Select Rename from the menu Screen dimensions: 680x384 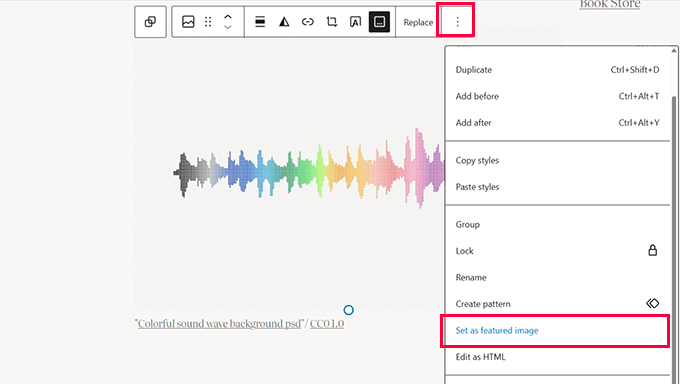click(x=558, y=278)
